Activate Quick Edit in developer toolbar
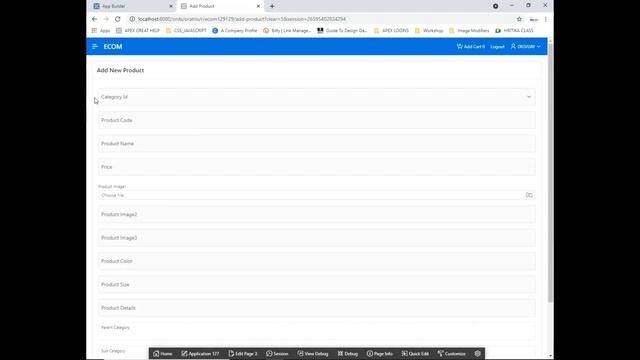Screen dimensions: 640x360 click(x=415, y=353)
